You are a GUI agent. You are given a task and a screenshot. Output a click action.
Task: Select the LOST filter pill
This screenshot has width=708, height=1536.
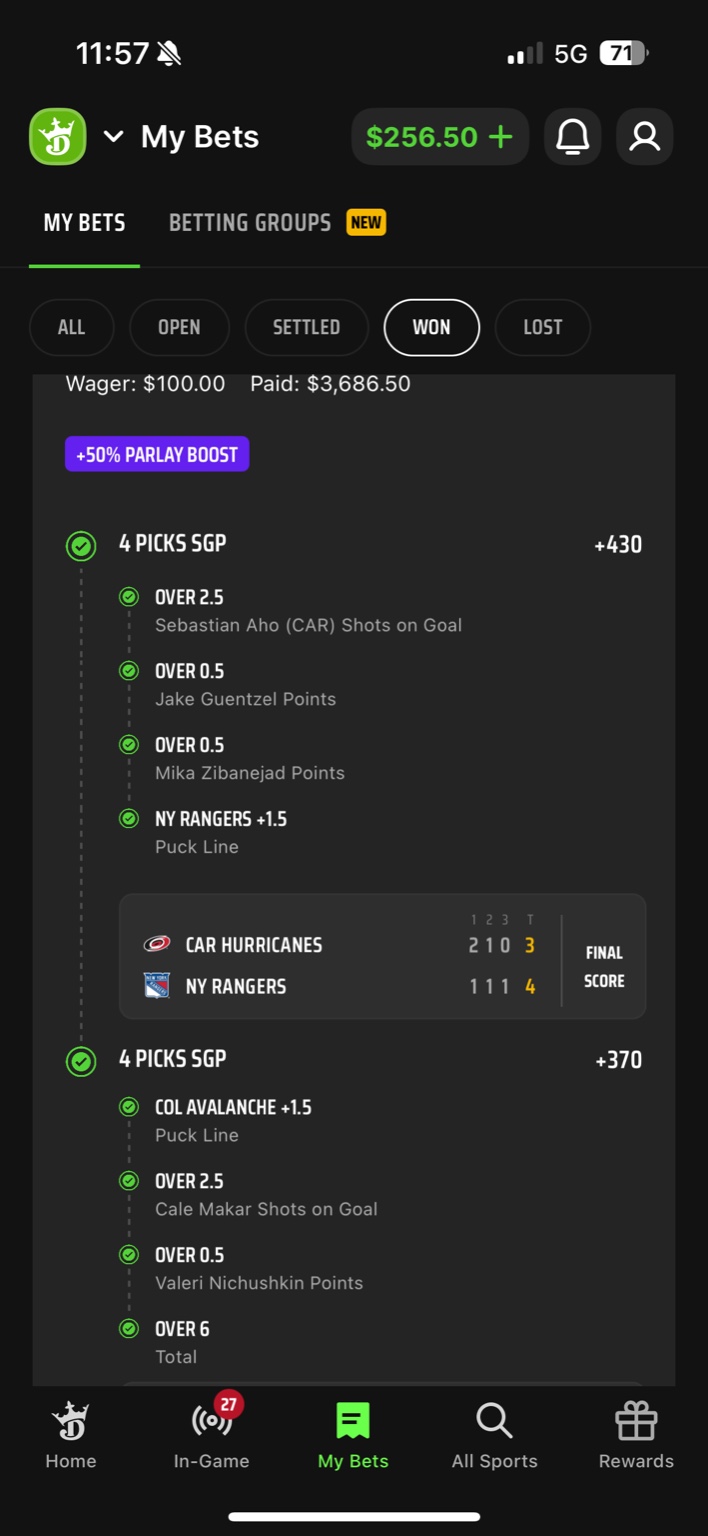point(542,327)
